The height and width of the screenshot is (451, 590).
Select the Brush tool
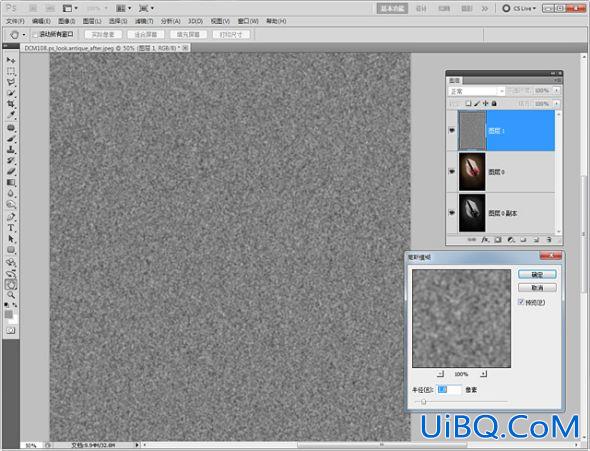click(11, 139)
